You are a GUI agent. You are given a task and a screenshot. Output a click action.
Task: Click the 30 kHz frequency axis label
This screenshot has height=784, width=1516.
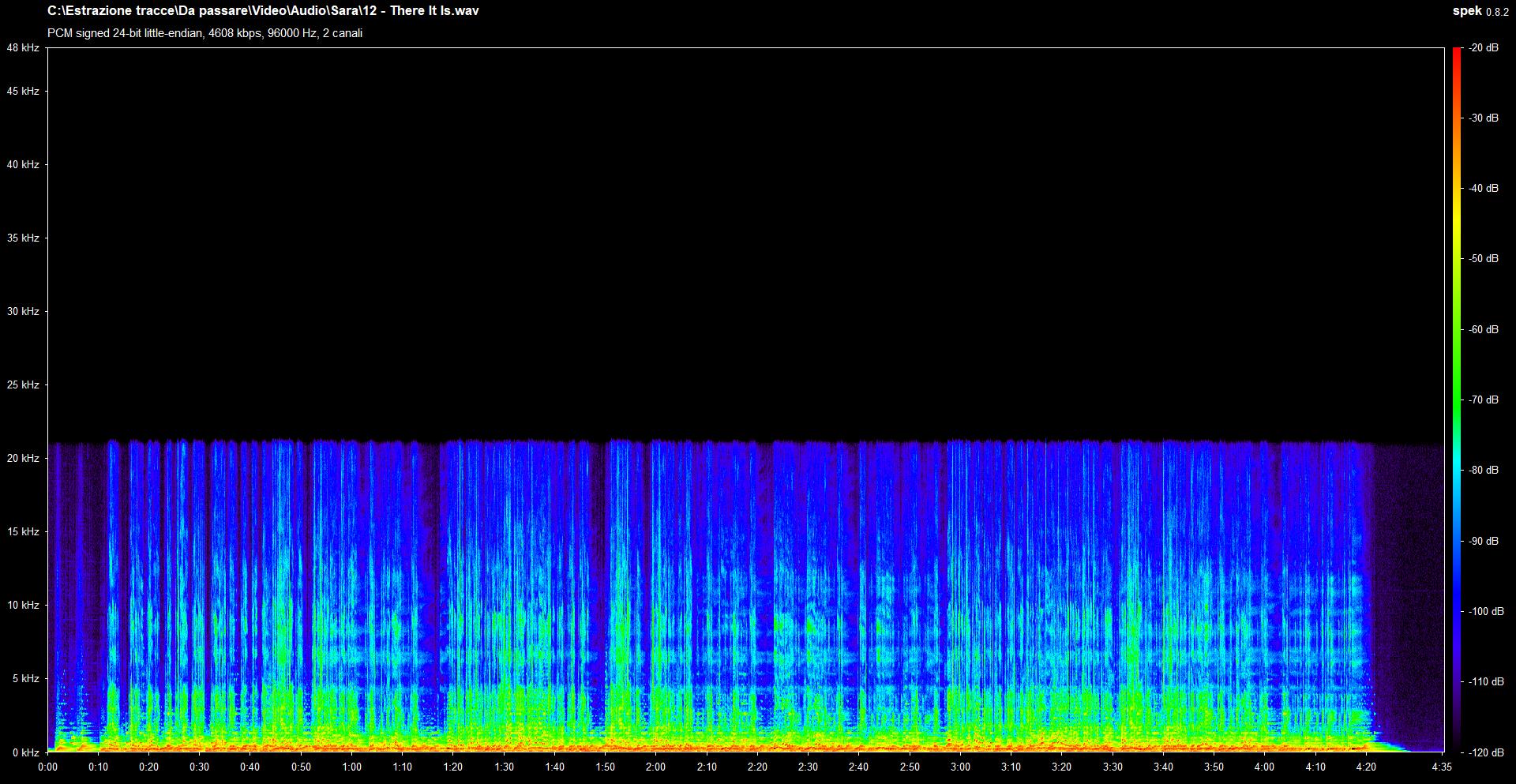coord(23,312)
